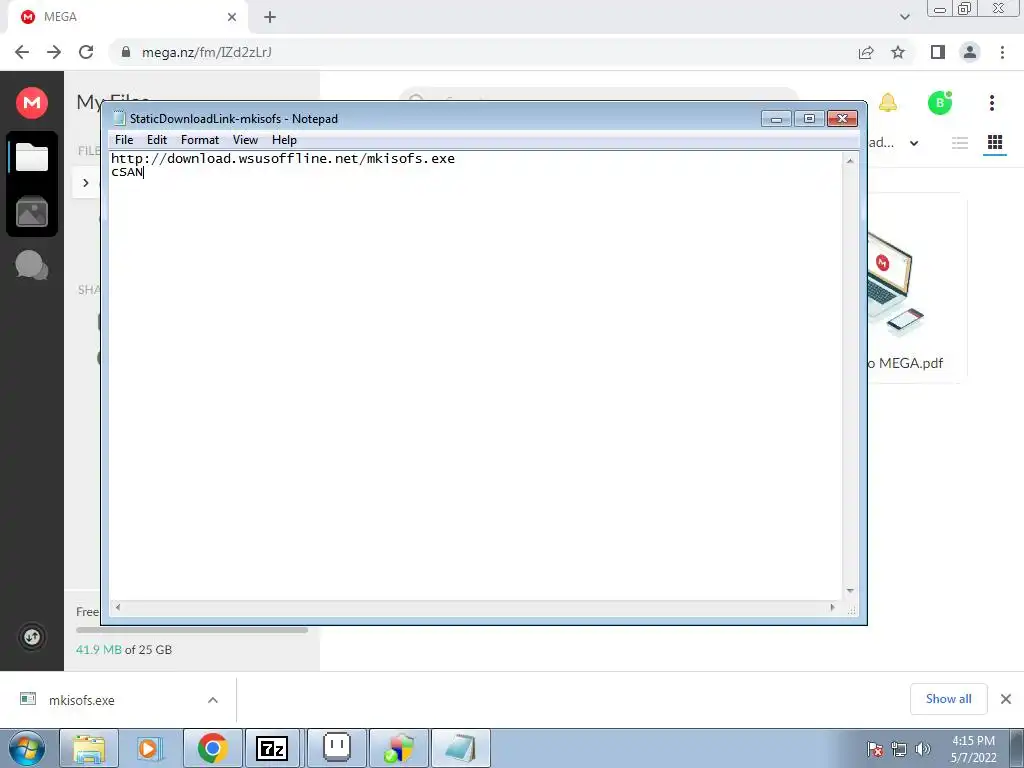This screenshot has height=768, width=1024.
Task: Reload the MEGA page
Action: pyautogui.click(x=86, y=52)
